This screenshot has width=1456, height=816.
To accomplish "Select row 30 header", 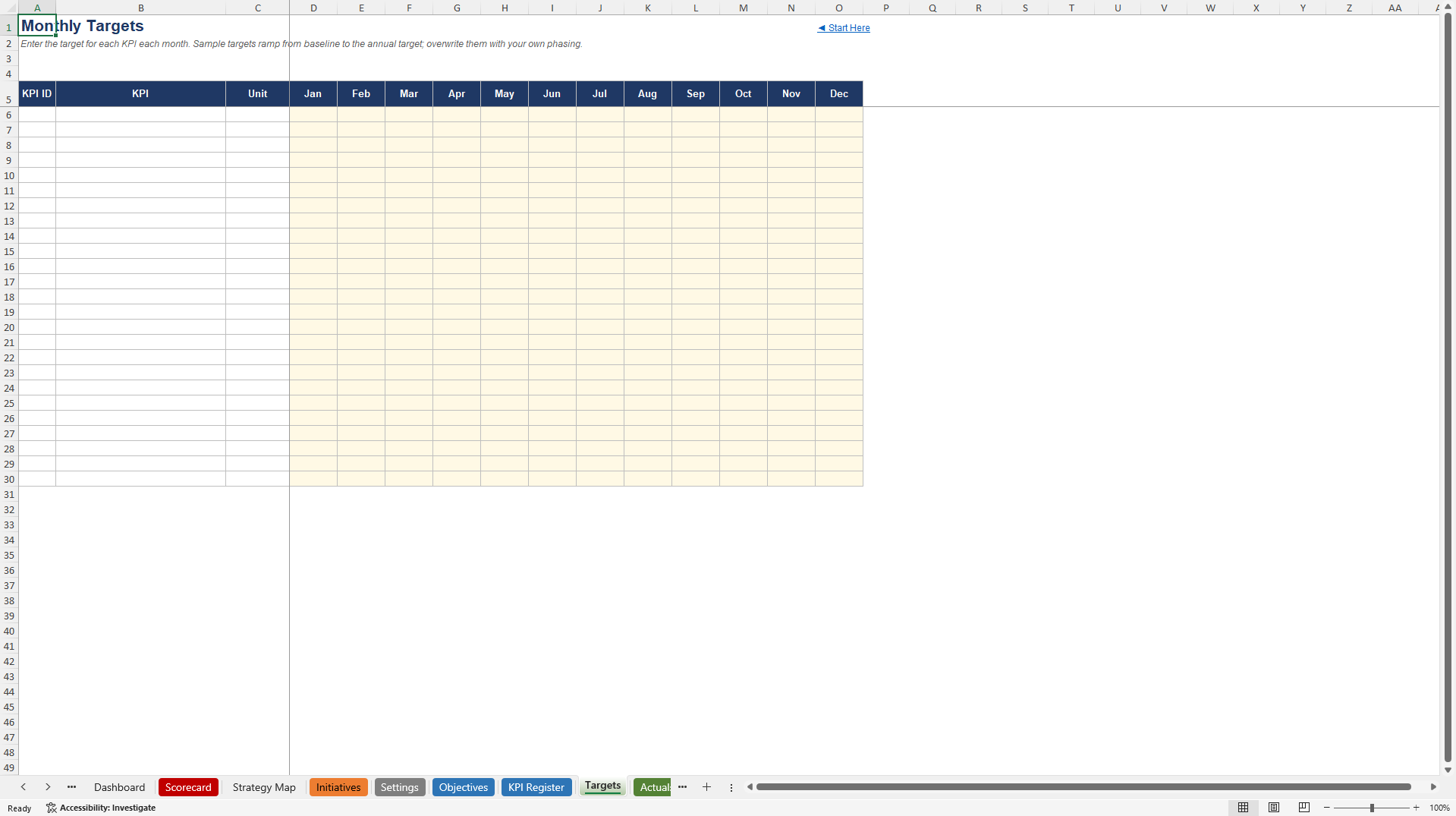I will (9, 479).
